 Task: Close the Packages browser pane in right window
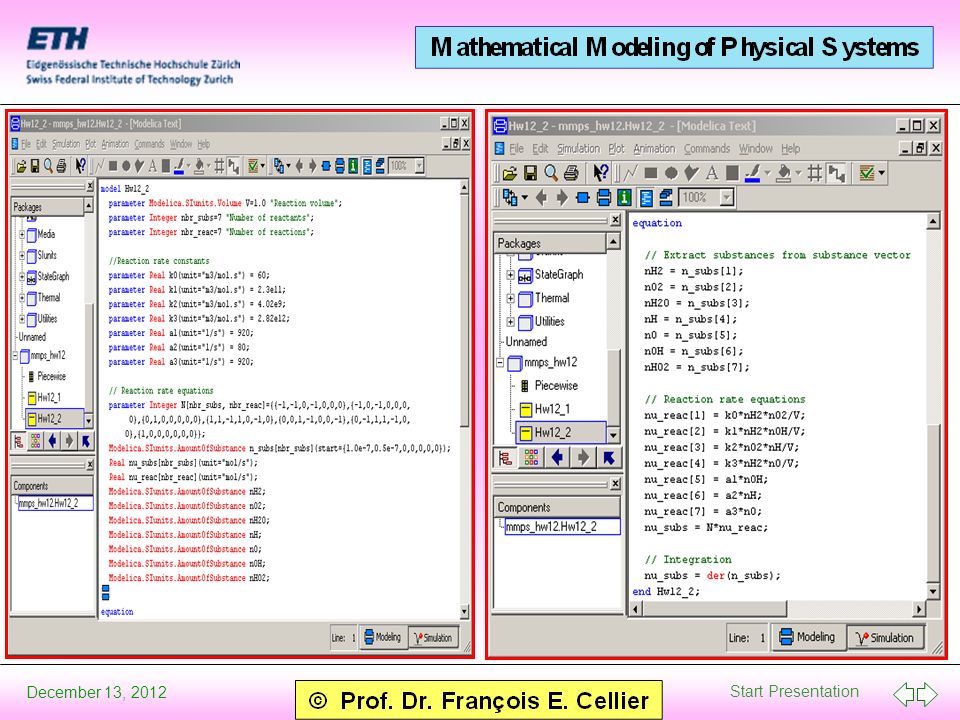tap(615, 220)
